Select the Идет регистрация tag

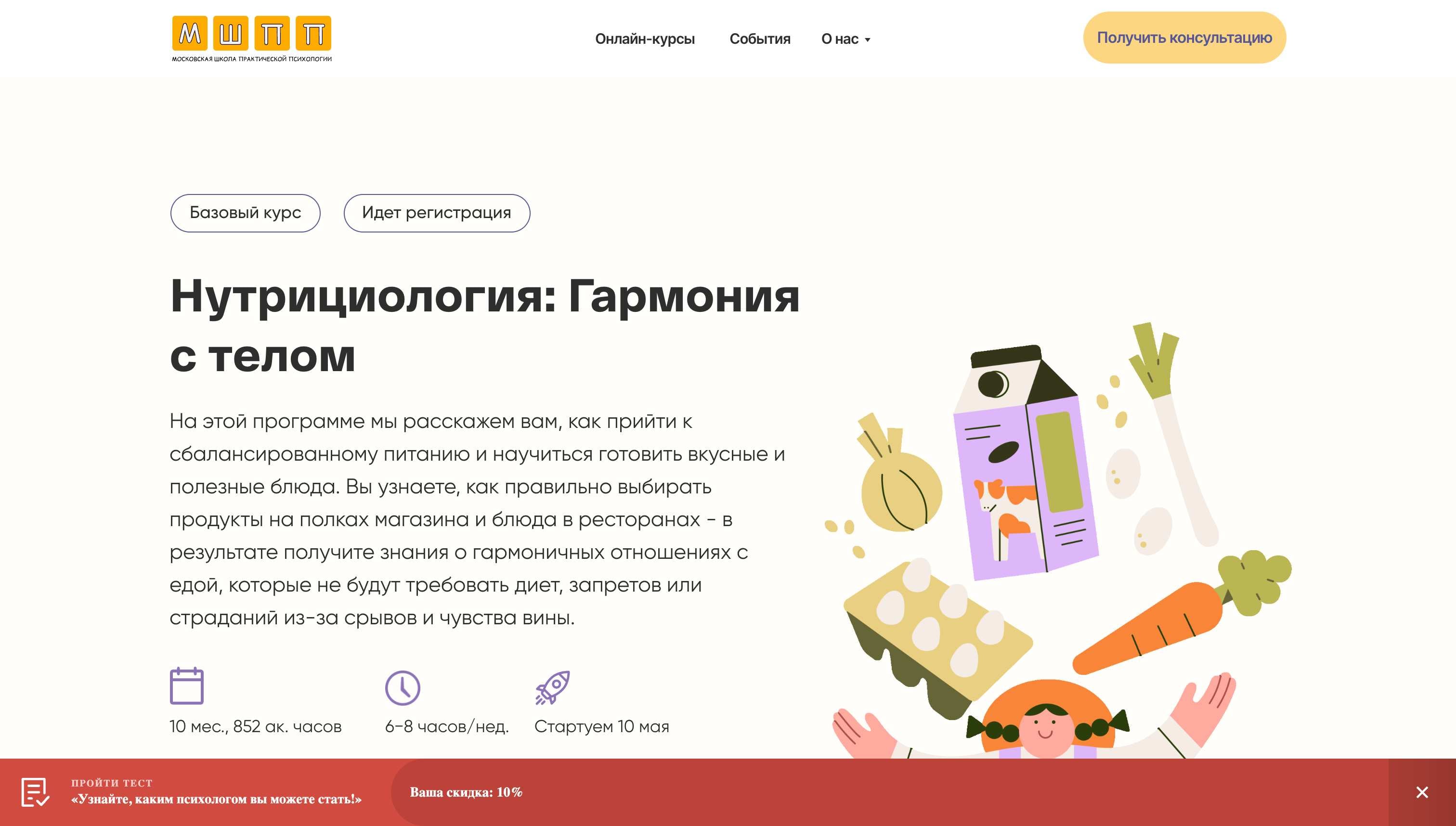point(437,213)
